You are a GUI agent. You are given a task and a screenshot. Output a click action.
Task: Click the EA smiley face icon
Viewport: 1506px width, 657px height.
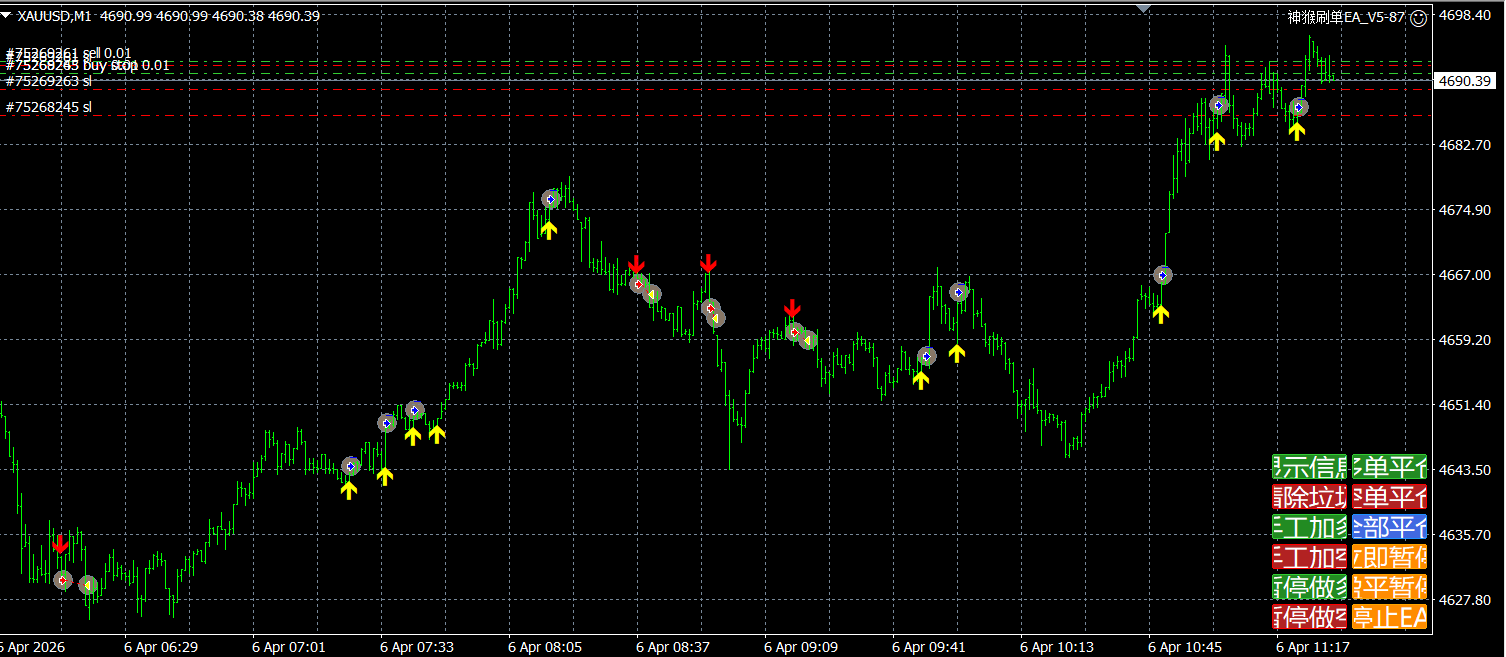click(x=1418, y=18)
